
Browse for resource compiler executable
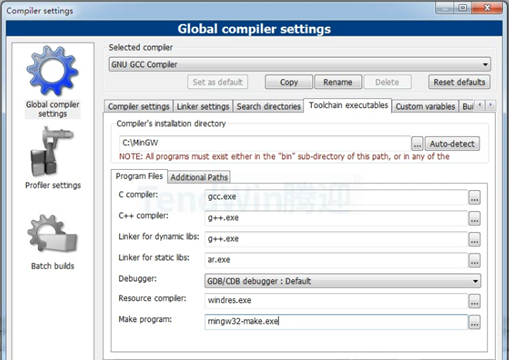click(x=474, y=301)
